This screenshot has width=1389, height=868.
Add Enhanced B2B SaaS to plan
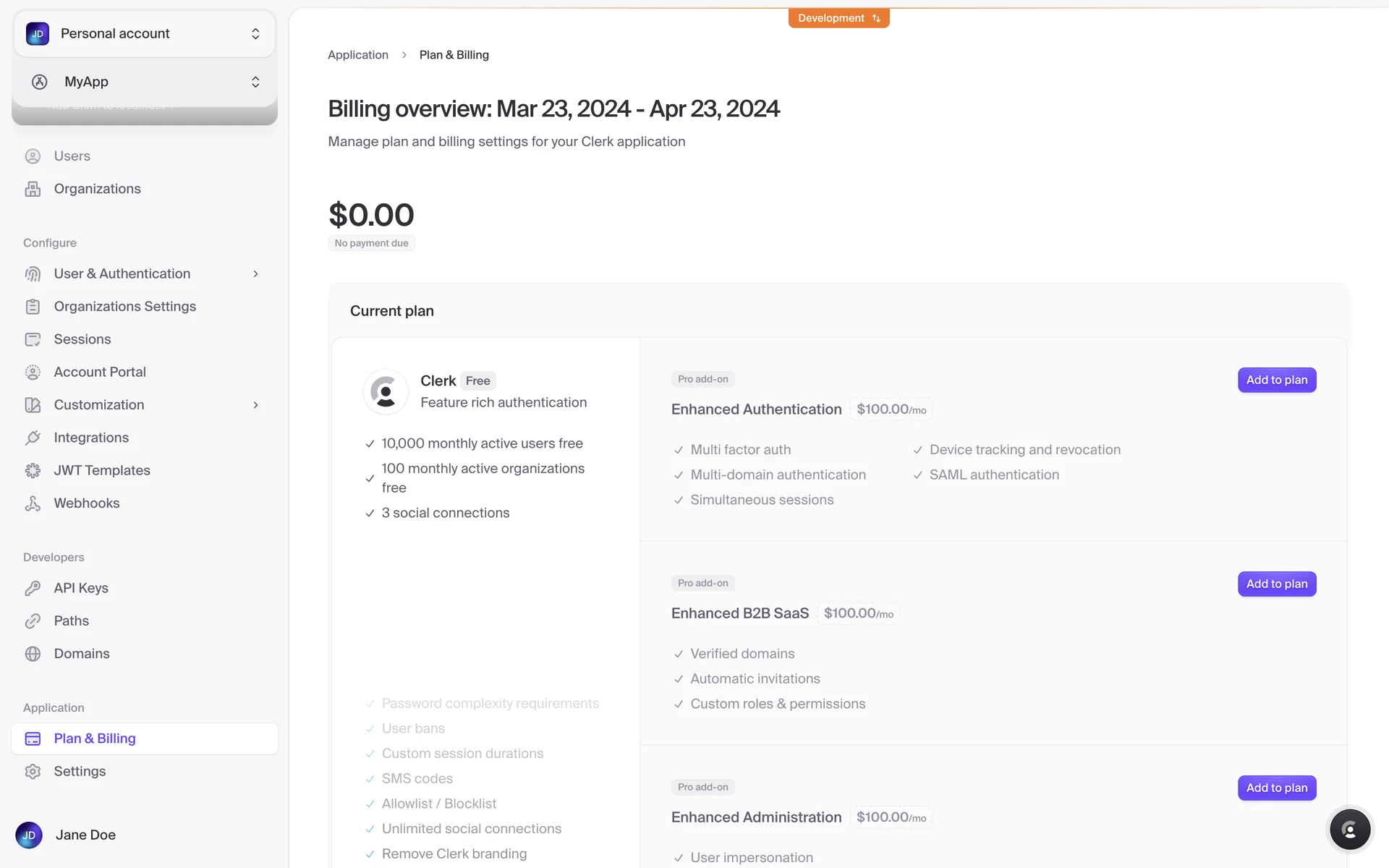(1276, 584)
